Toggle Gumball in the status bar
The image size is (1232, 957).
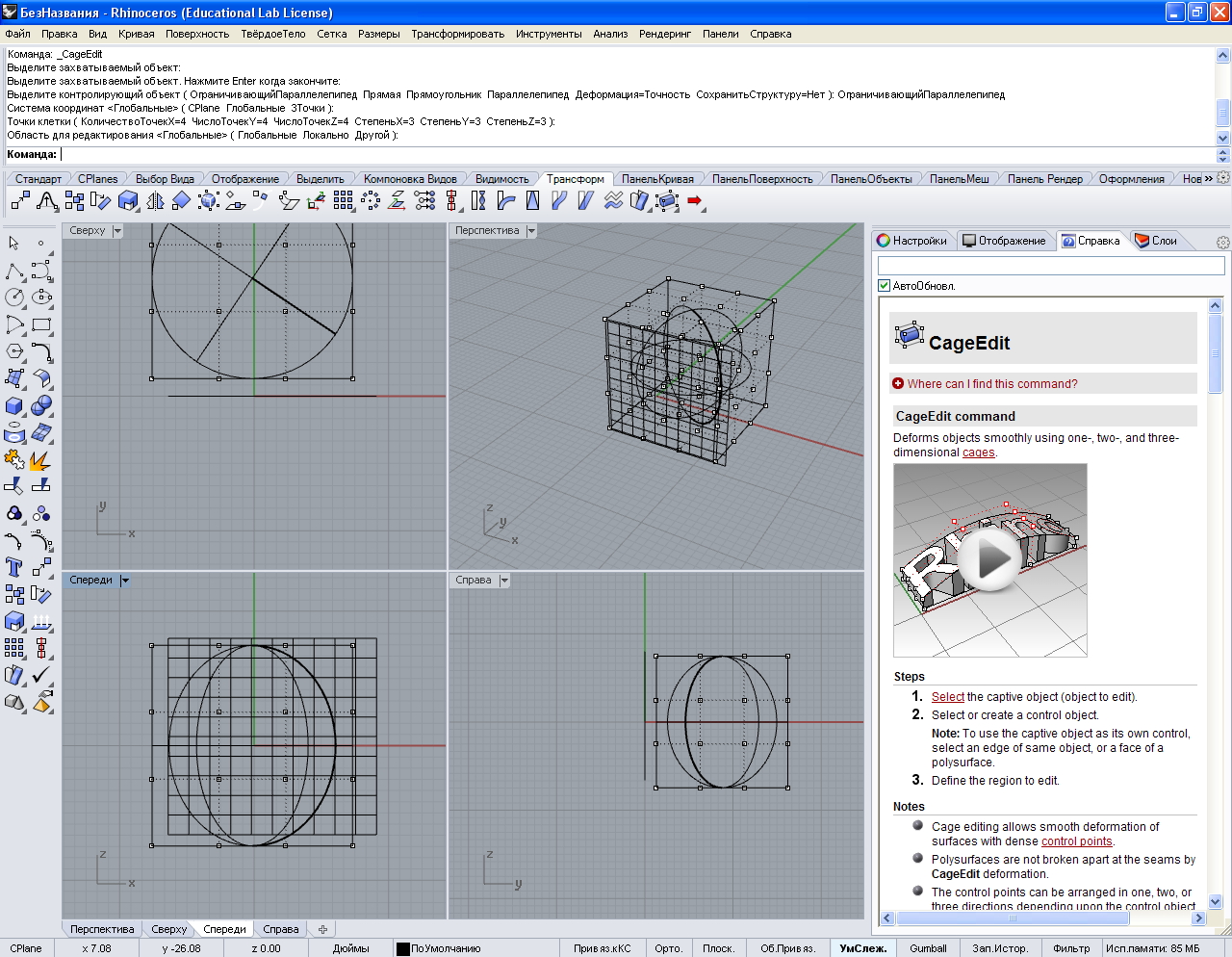click(x=928, y=948)
